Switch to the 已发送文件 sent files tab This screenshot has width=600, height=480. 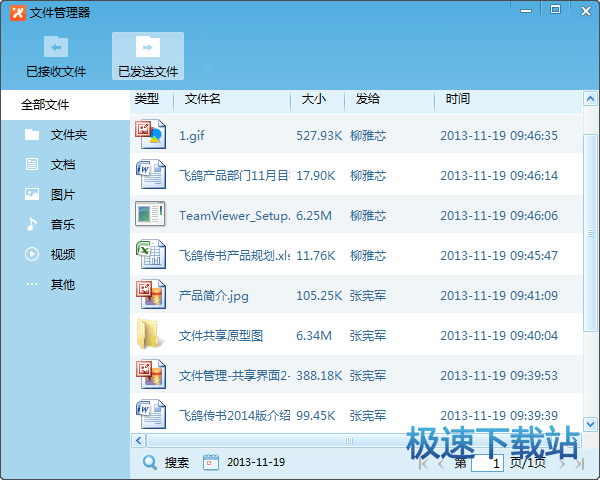[x=148, y=56]
